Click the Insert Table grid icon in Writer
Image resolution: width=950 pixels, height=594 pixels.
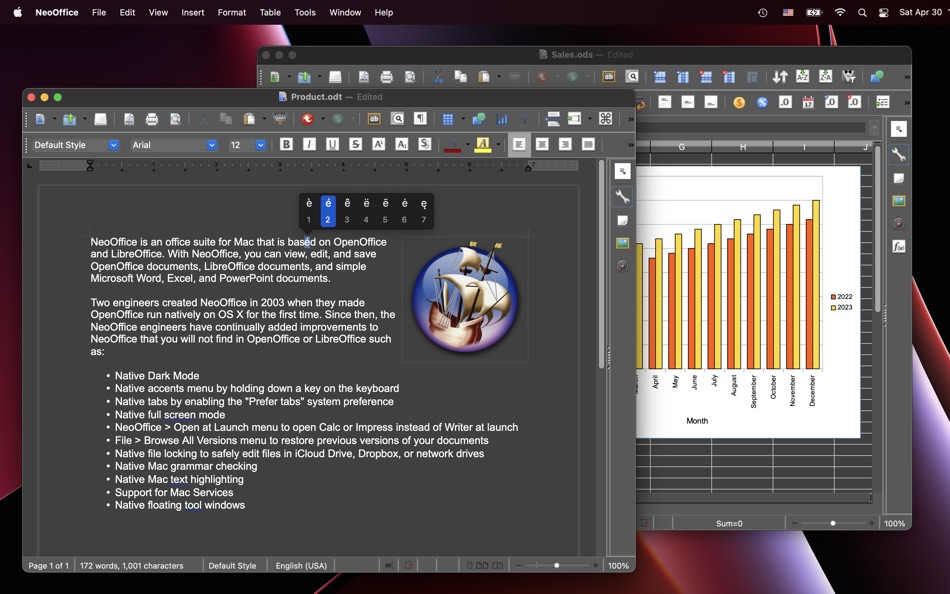pos(448,119)
